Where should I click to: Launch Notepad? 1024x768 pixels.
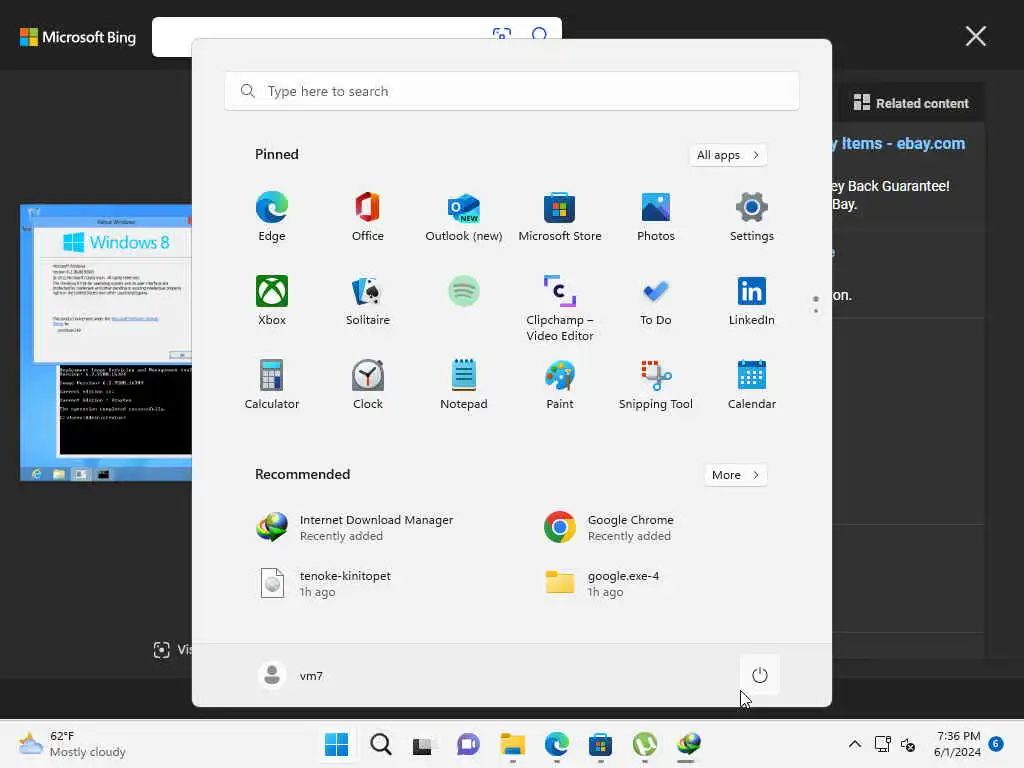click(464, 385)
